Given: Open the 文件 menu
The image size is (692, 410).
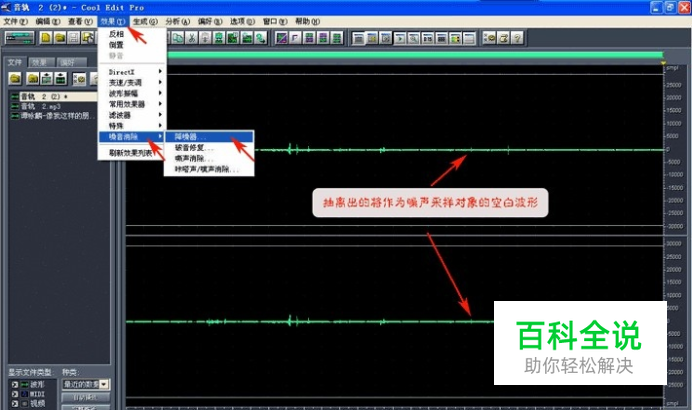Looking at the screenshot, I should pos(15,21).
